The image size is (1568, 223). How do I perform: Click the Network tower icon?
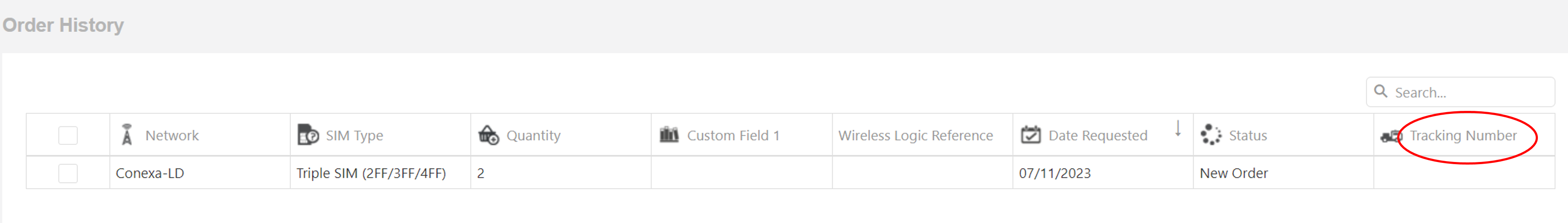[x=127, y=135]
